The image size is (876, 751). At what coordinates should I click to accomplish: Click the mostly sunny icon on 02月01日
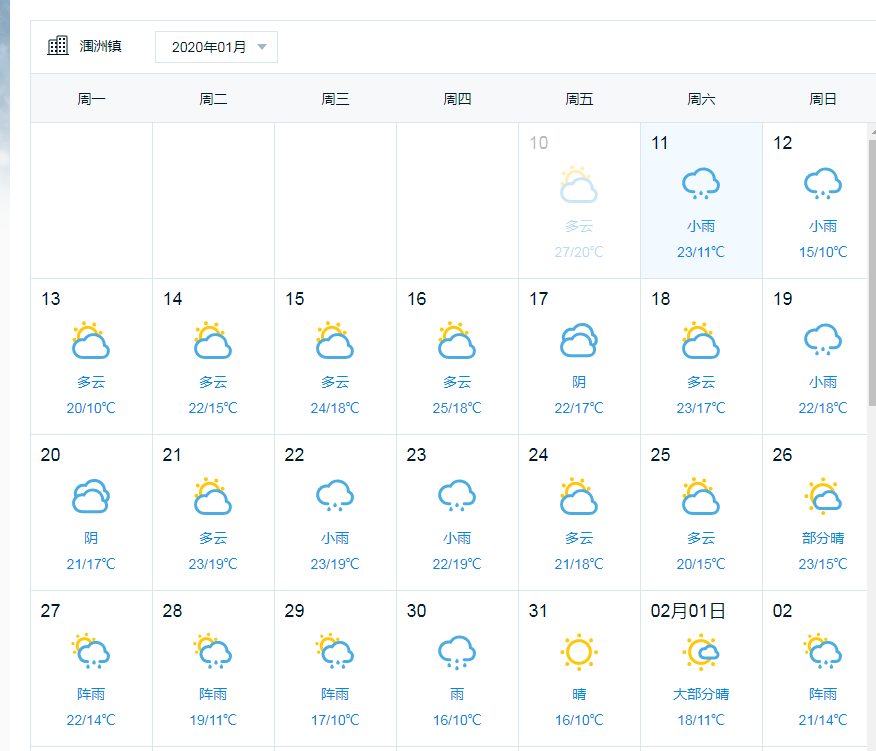coord(701,652)
